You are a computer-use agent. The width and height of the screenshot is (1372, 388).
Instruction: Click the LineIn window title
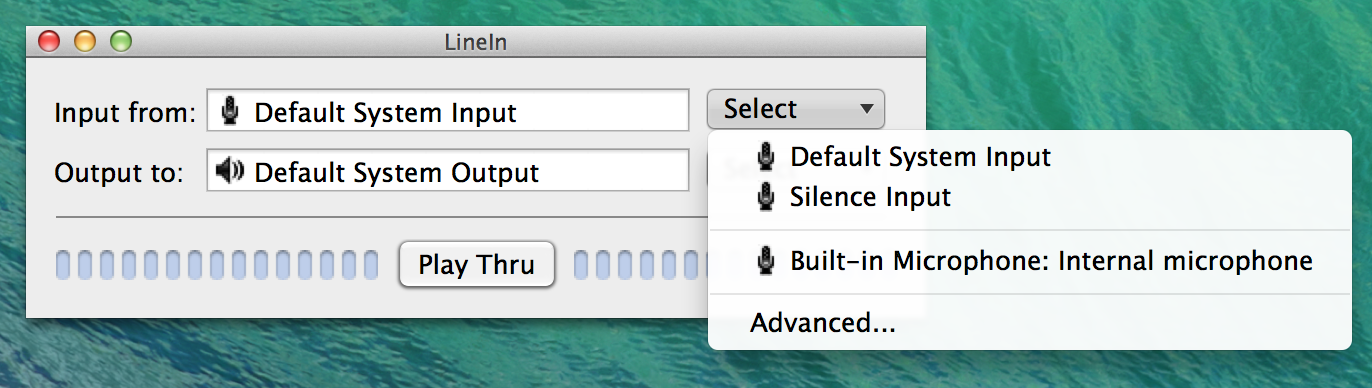(476, 42)
